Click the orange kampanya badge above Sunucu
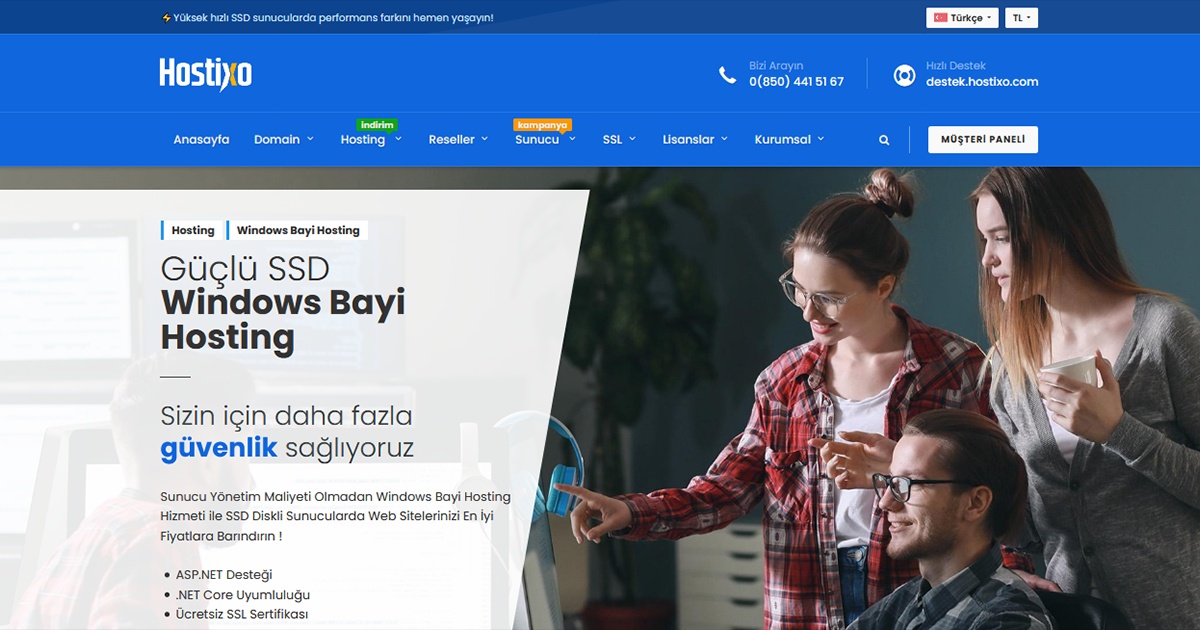This screenshot has width=1200, height=630. tap(543, 124)
